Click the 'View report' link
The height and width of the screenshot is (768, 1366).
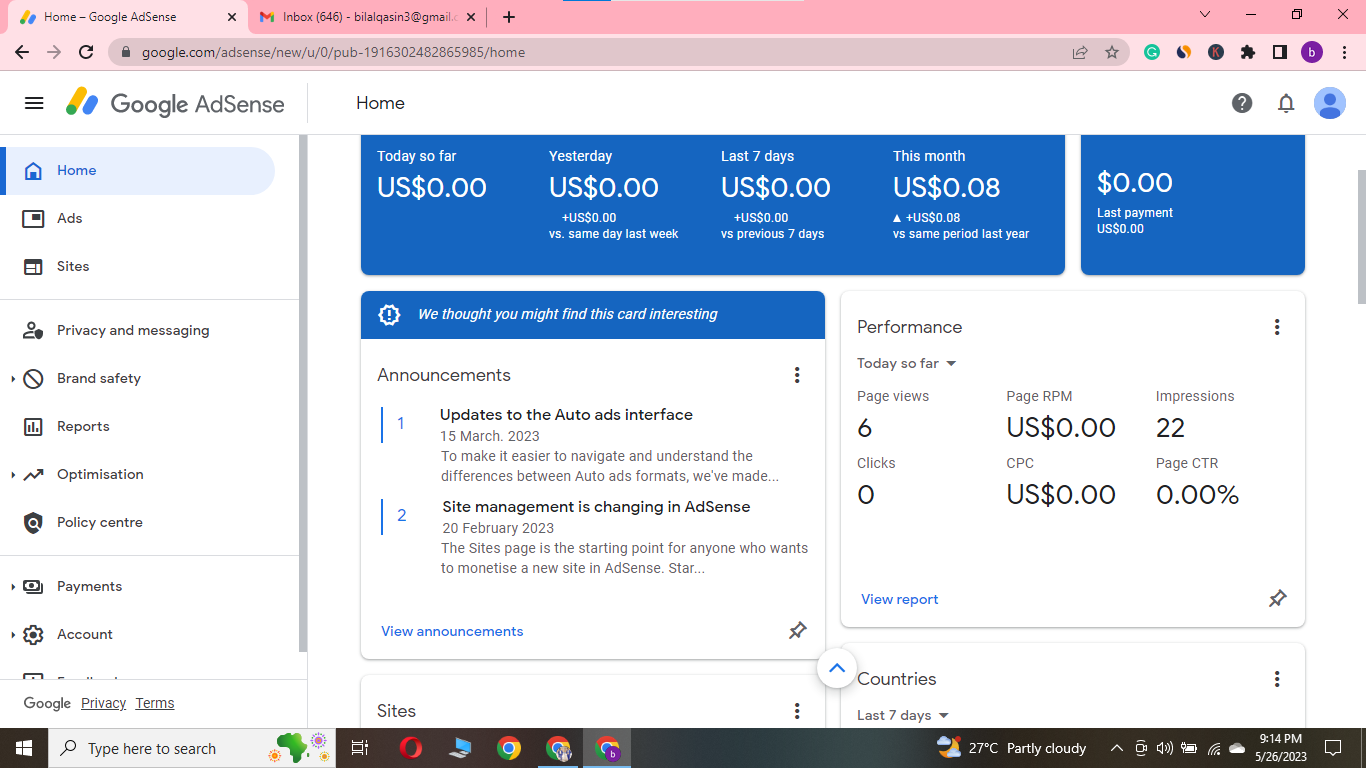[x=900, y=599]
